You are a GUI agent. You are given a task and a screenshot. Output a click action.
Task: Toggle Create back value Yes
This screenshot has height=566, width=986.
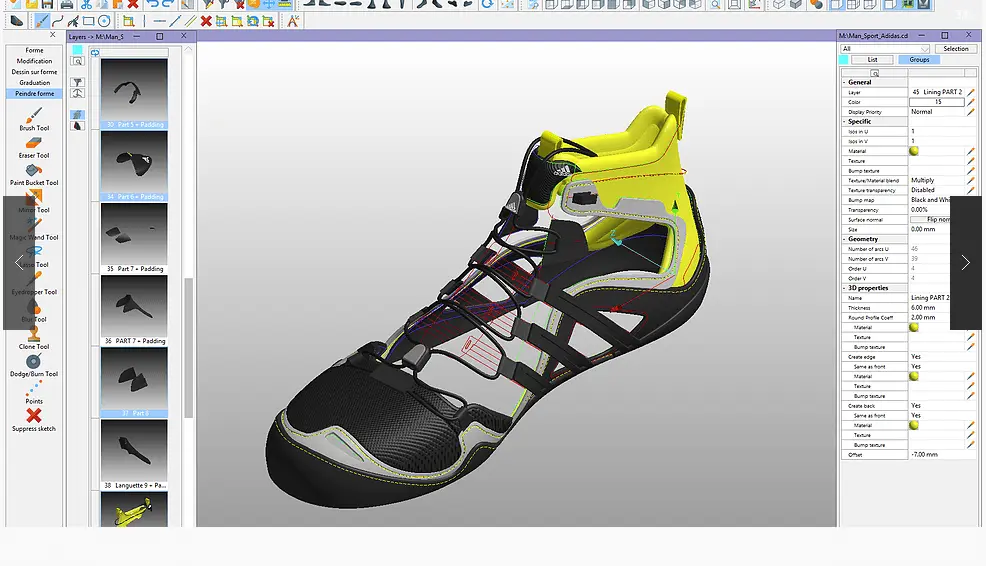point(916,406)
